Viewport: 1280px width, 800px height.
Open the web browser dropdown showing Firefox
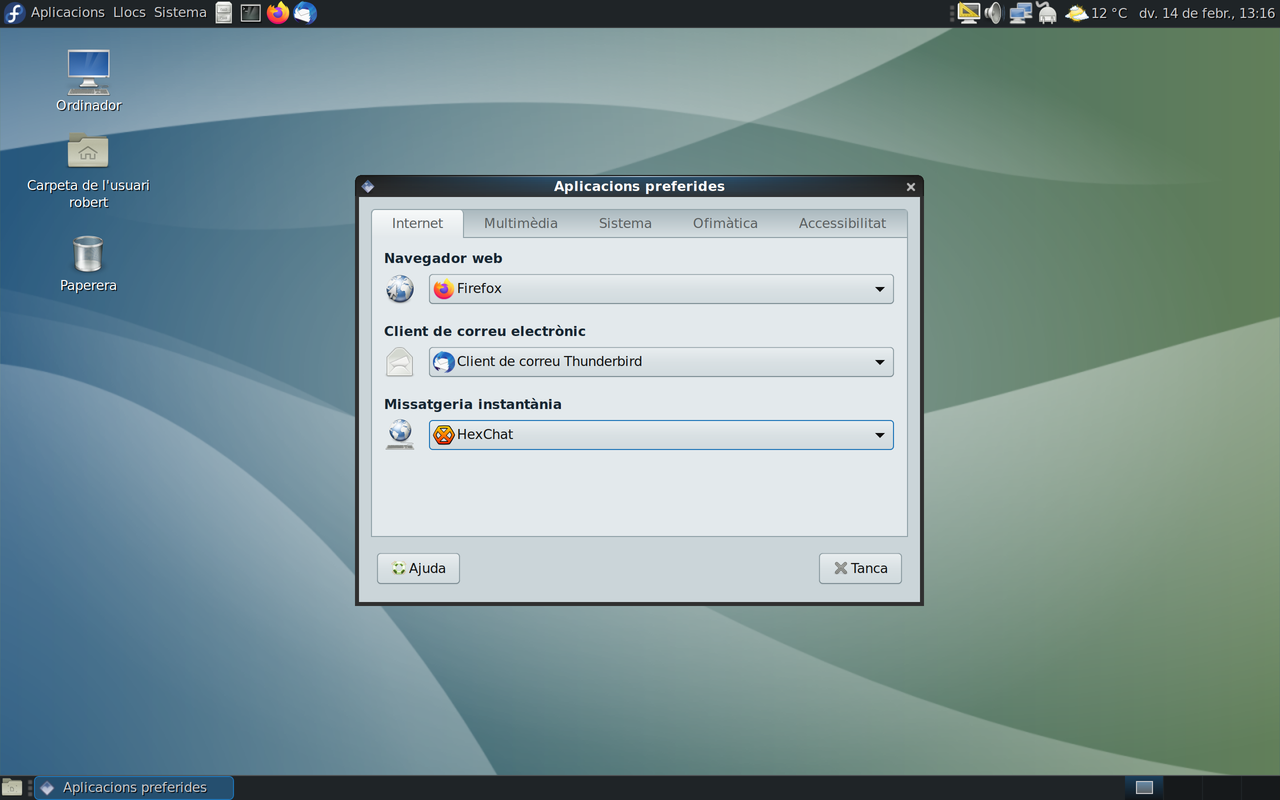pos(661,289)
